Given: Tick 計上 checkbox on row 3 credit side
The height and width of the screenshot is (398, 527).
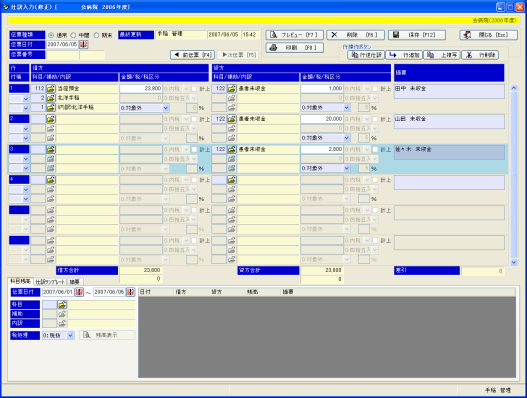Looking at the screenshot, I should point(375,149).
